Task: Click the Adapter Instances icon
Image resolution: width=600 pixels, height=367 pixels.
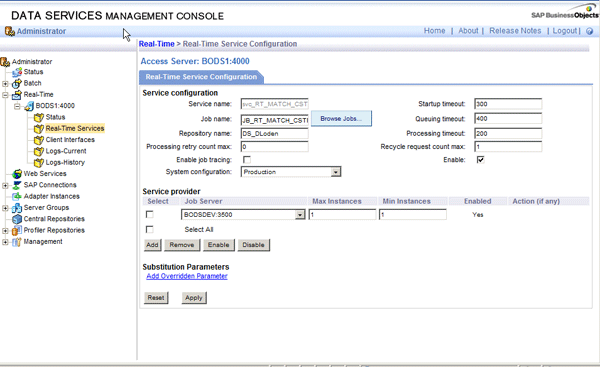Action: pyautogui.click(x=17, y=197)
